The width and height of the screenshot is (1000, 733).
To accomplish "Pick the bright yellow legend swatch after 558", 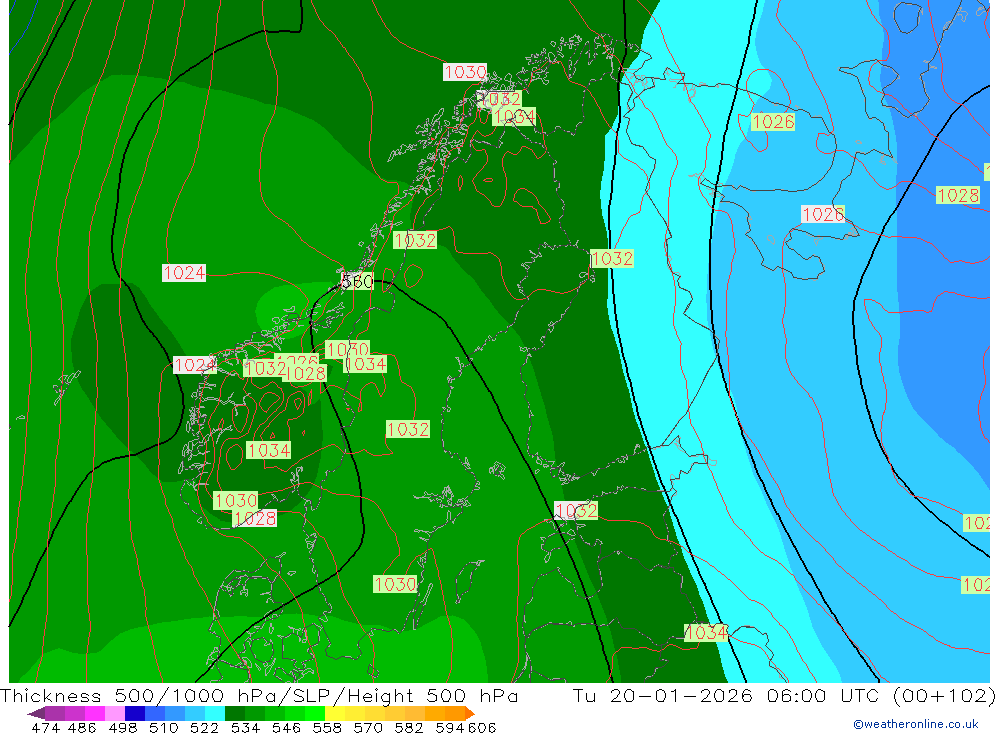I will pyautogui.click(x=335, y=713).
